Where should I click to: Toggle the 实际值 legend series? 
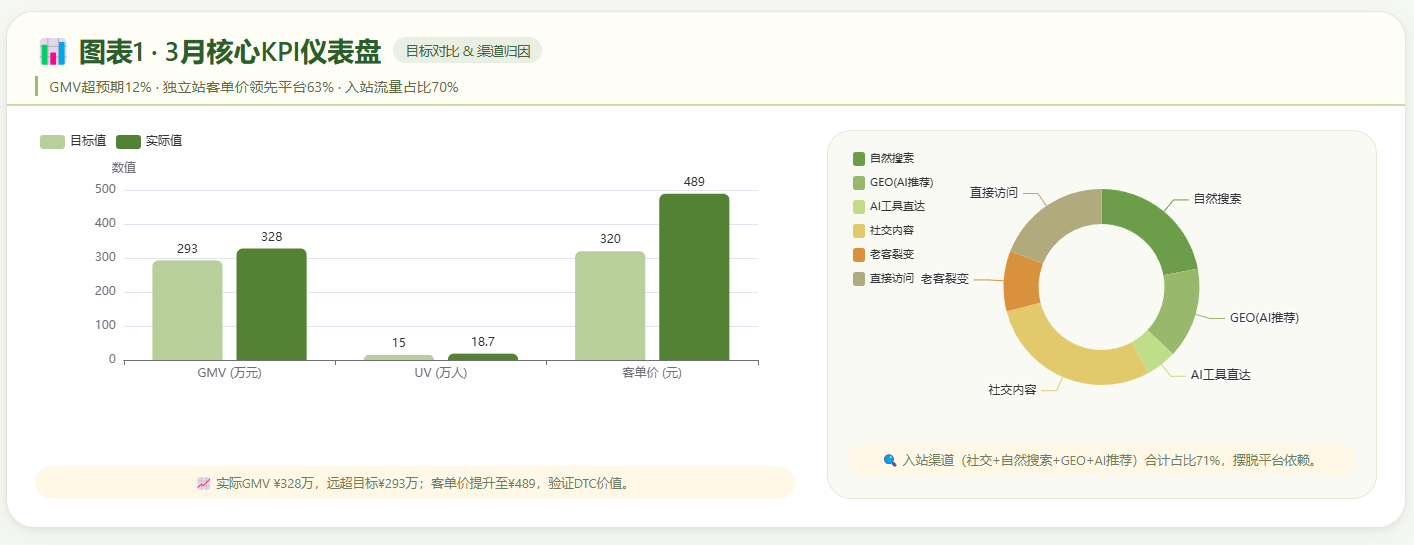pos(149,141)
